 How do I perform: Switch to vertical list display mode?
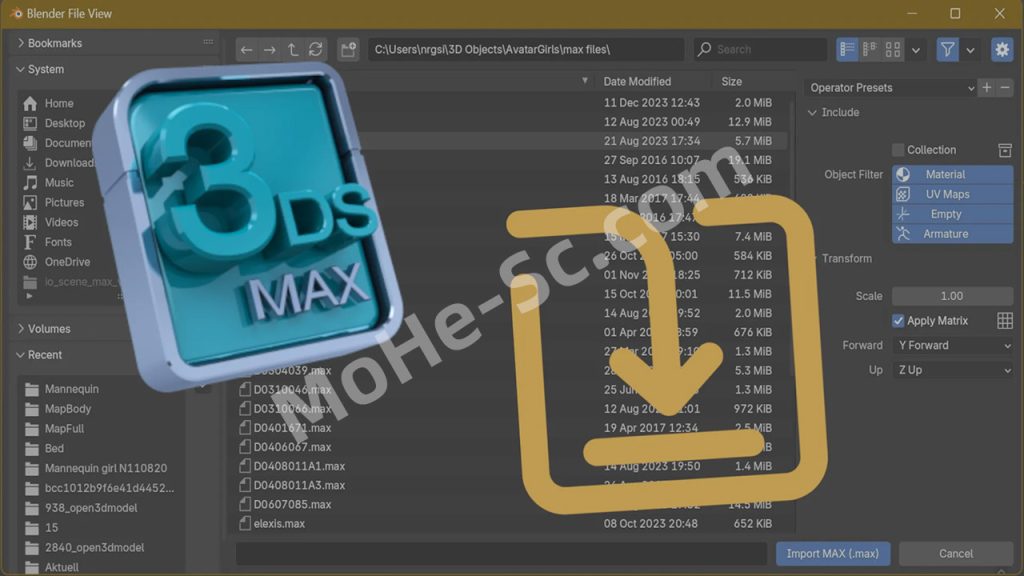tap(847, 50)
